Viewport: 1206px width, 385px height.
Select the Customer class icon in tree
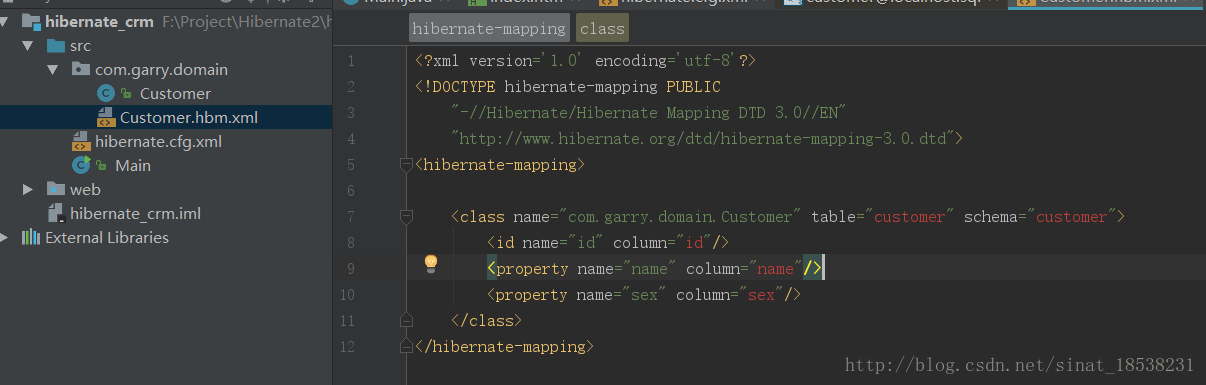coord(105,93)
